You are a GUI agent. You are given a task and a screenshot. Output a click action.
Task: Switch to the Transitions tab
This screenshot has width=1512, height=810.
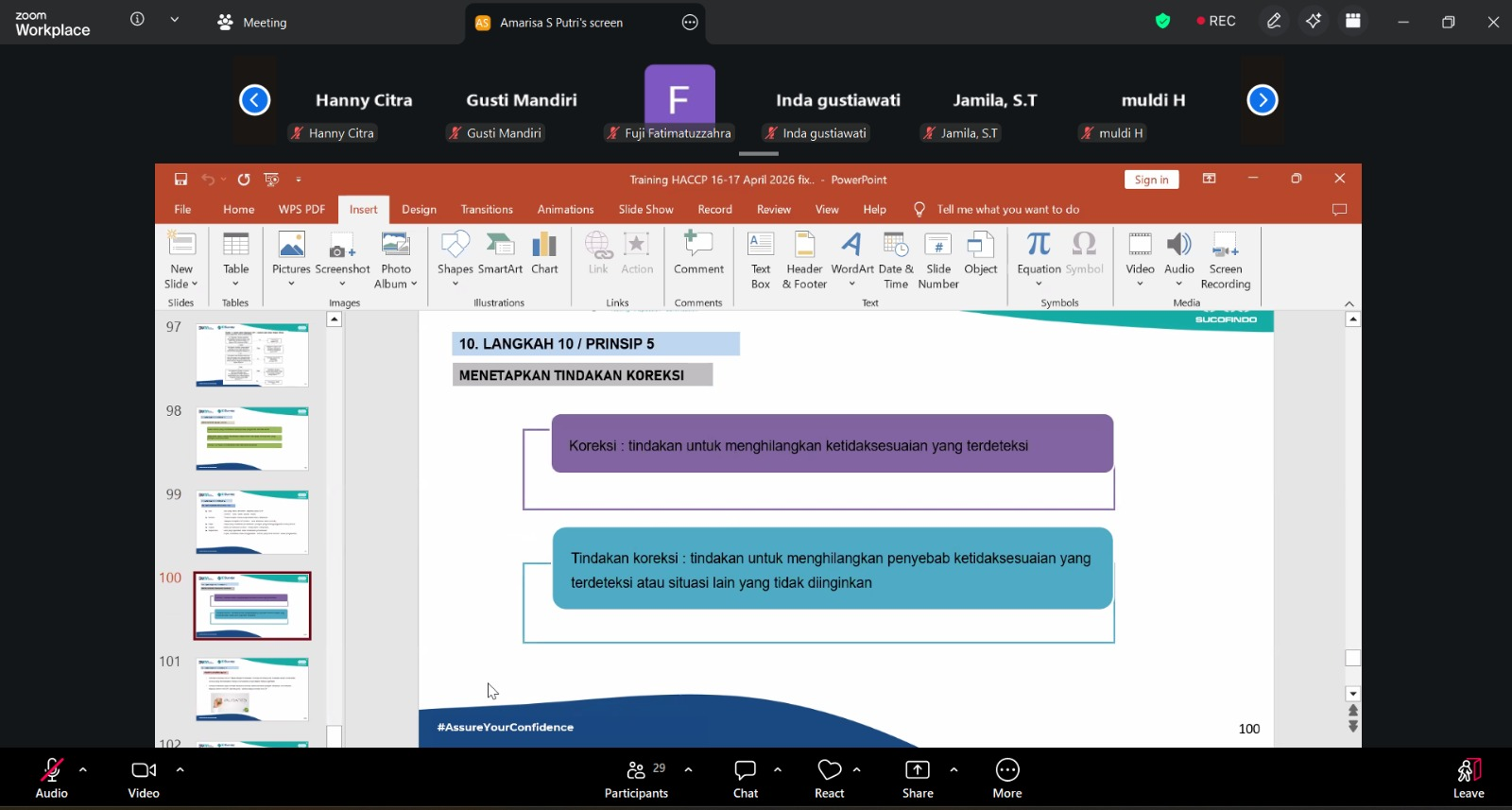coord(487,210)
